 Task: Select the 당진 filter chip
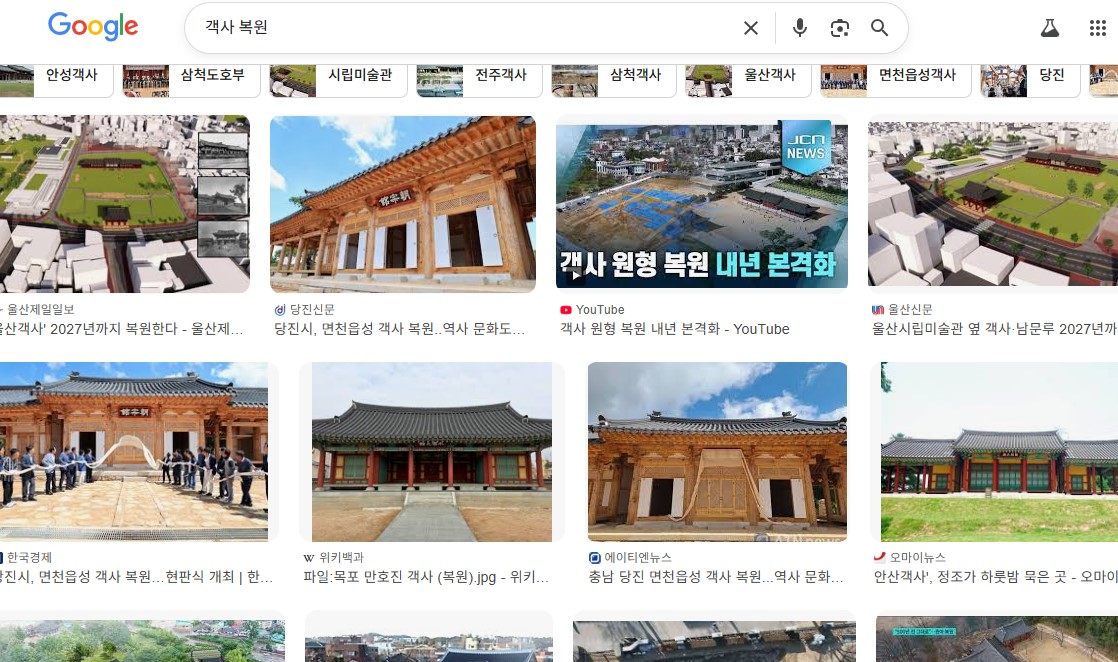pyautogui.click(x=1030, y=80)
